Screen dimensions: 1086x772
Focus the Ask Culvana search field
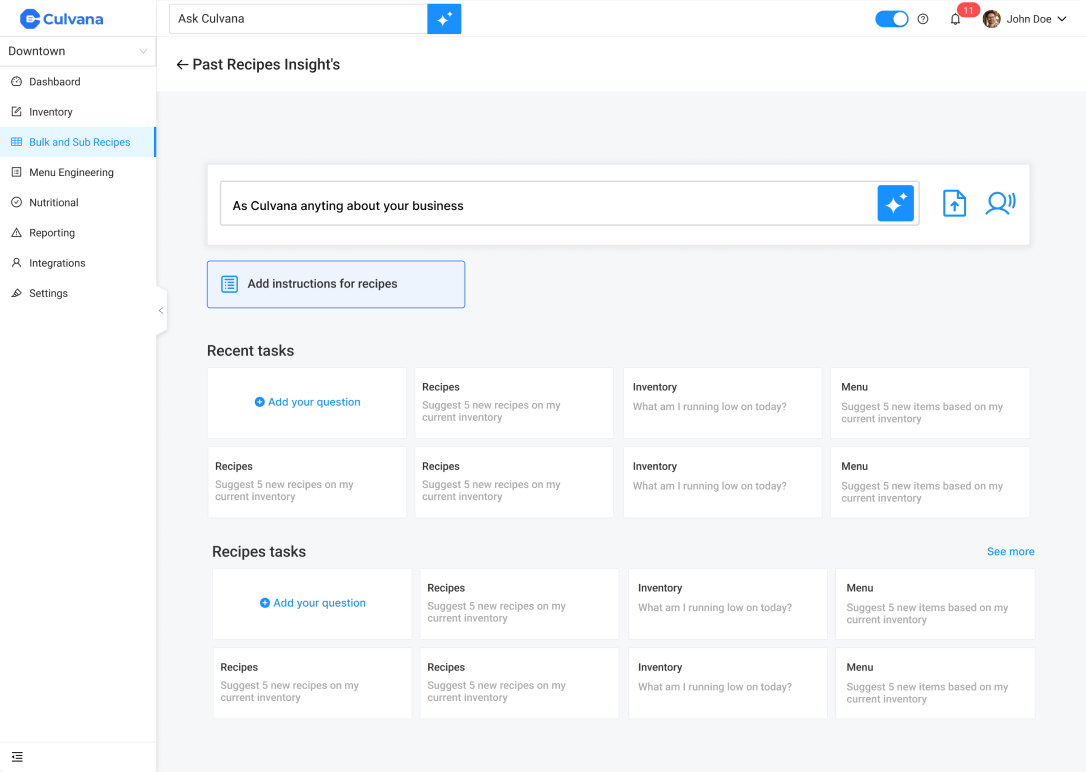(298, 19)
